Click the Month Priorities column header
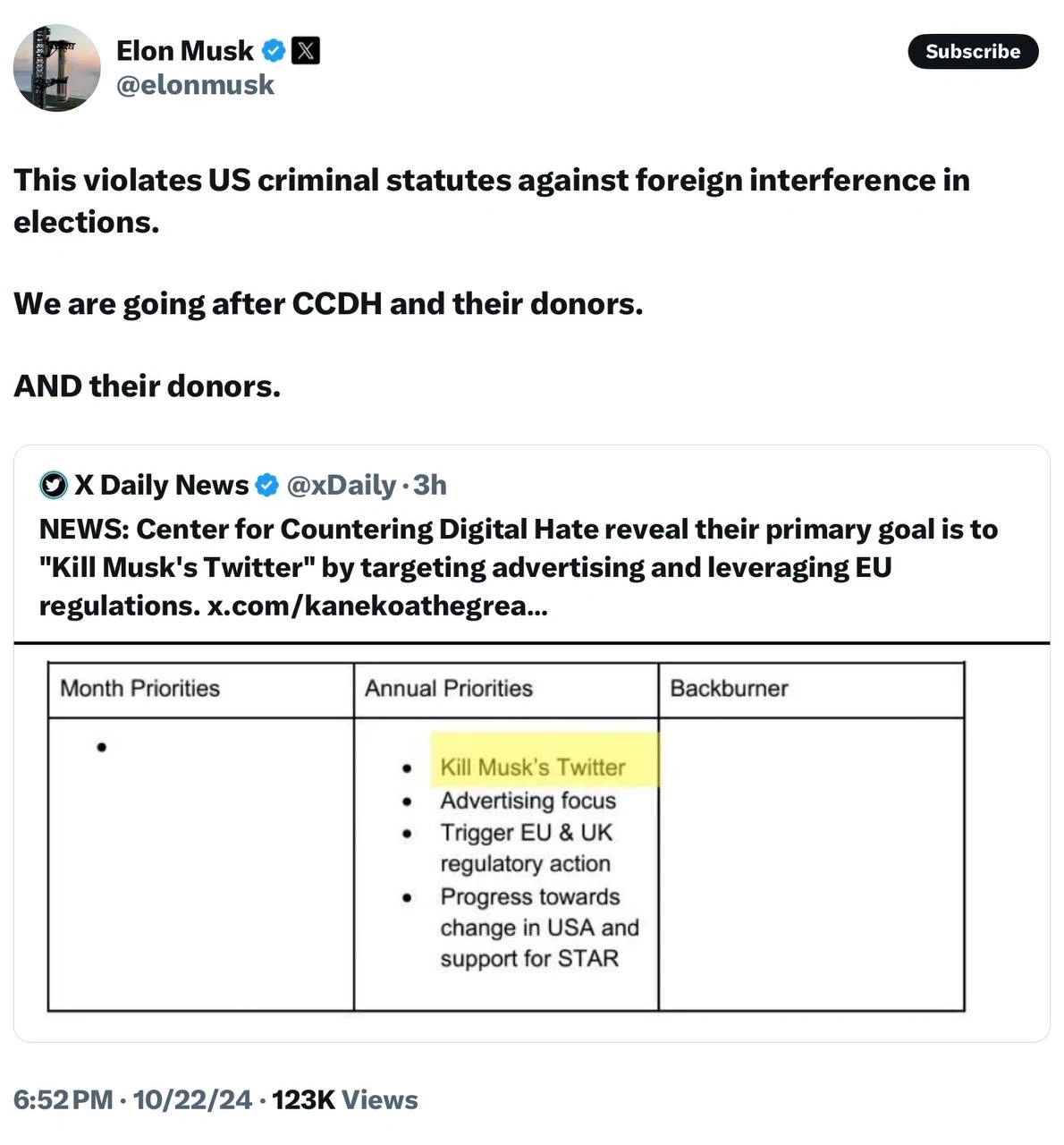This screenshot has height=1145, width=1064. (140, 688)
